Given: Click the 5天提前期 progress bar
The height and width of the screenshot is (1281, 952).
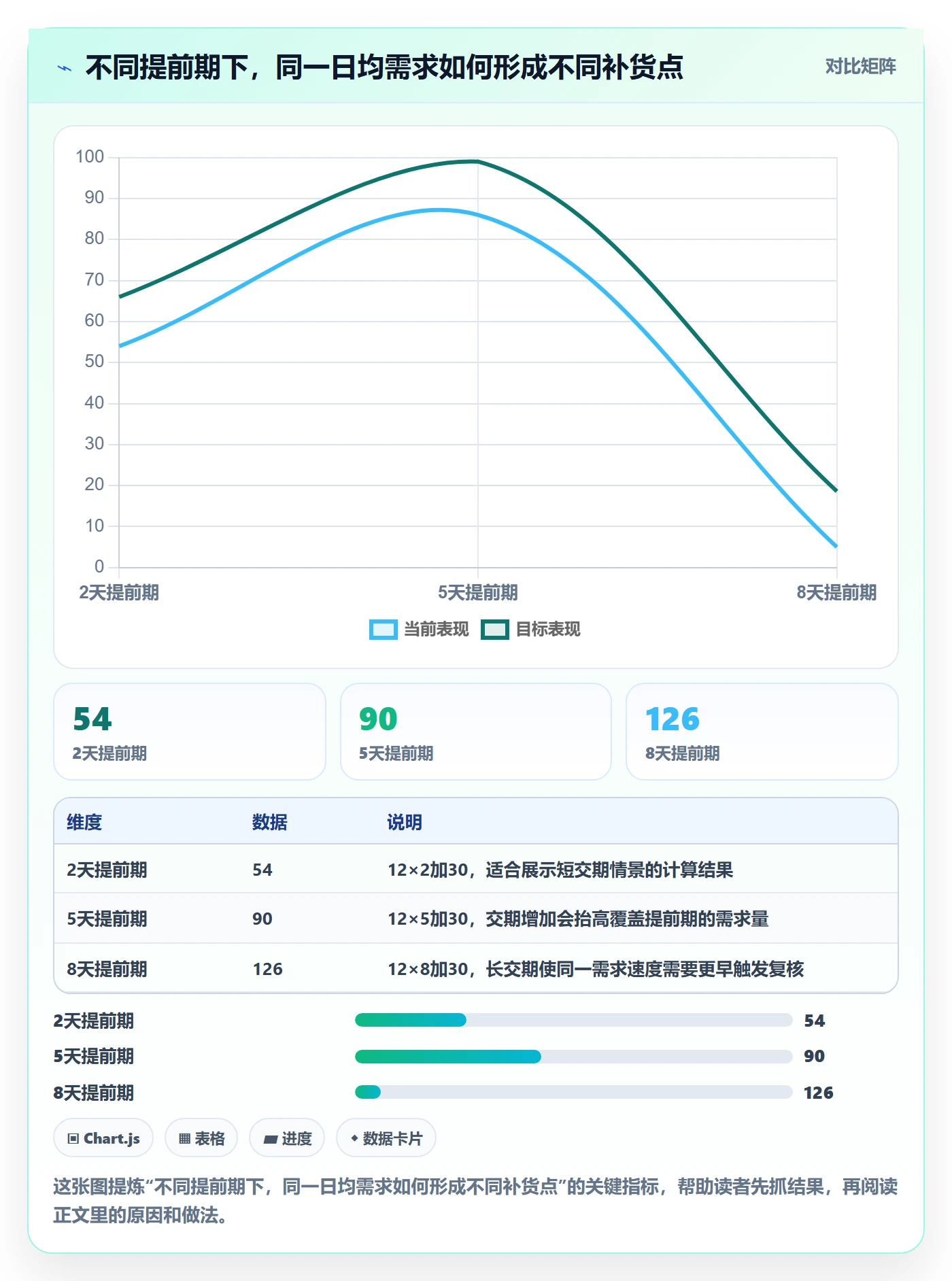Looking at the screenshot, I should [573, 1056].
